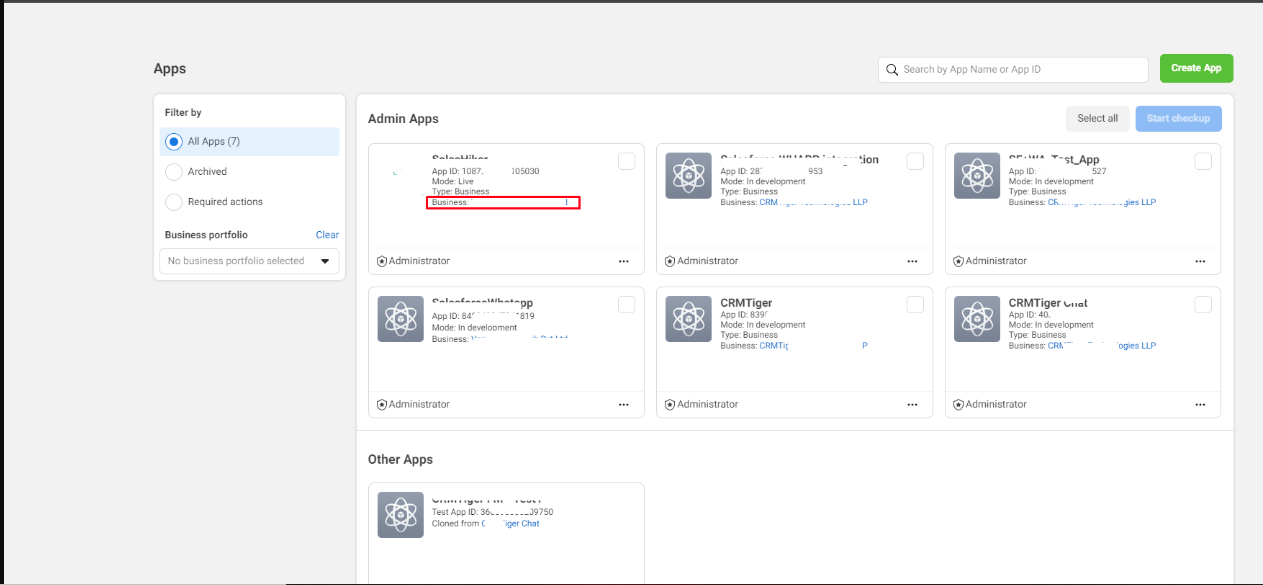Viewport: 1263px width, 585px height.
Task: Focus the Search by App Name or App ID field
Action: point(1013,70)
